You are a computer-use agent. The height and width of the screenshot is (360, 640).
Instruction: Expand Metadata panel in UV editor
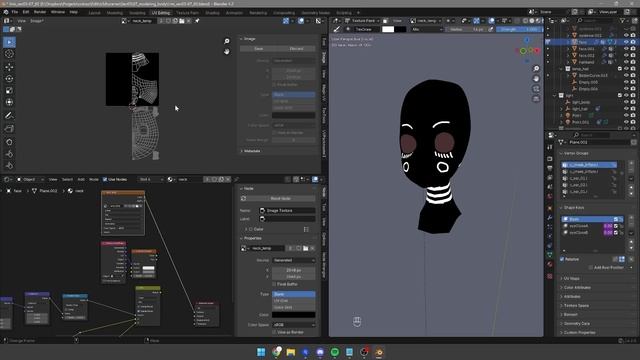(251, 151)
